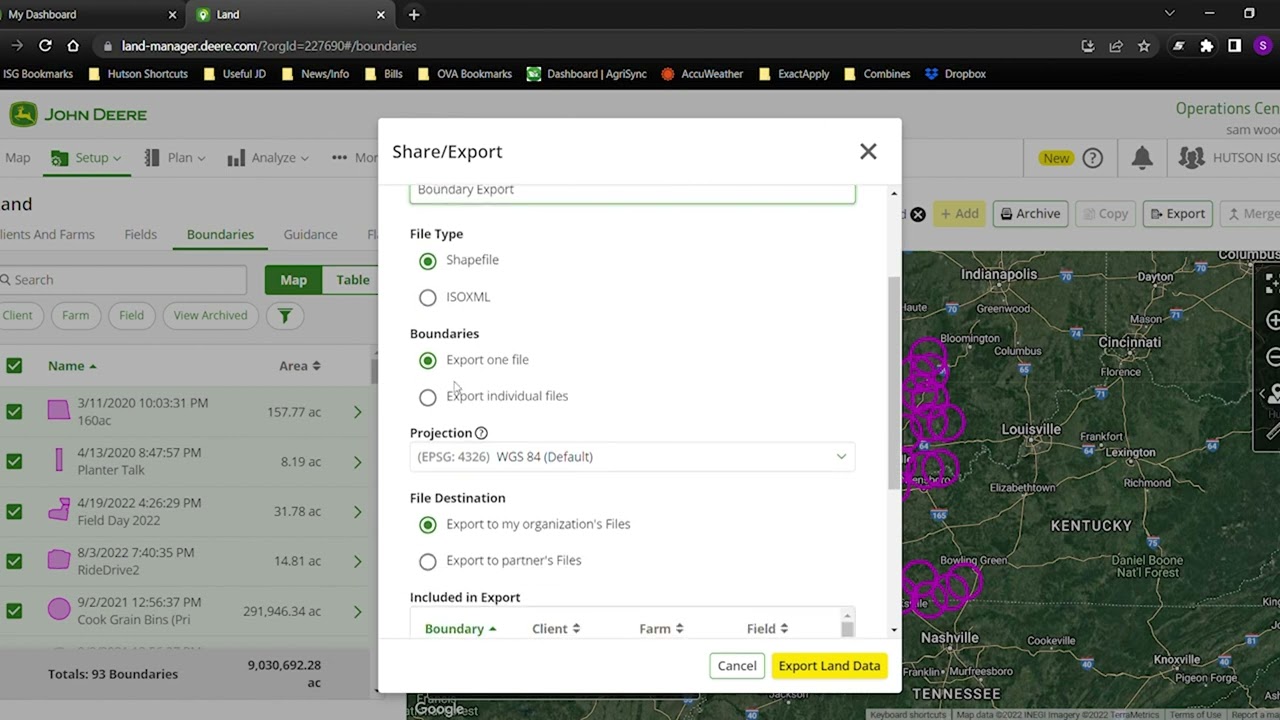
Task: Switch to Table view
Action: pyautogui.click(x=352, y=280)
